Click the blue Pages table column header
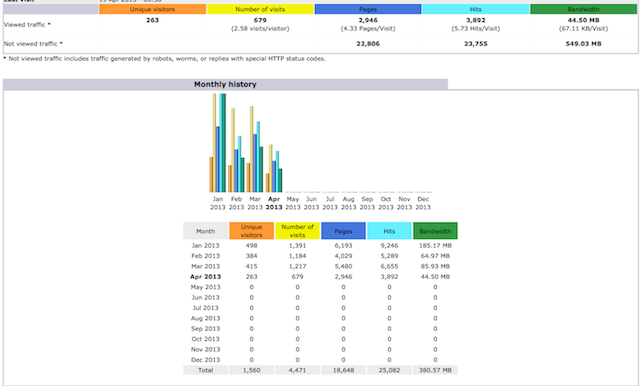 tap(343, 231)
